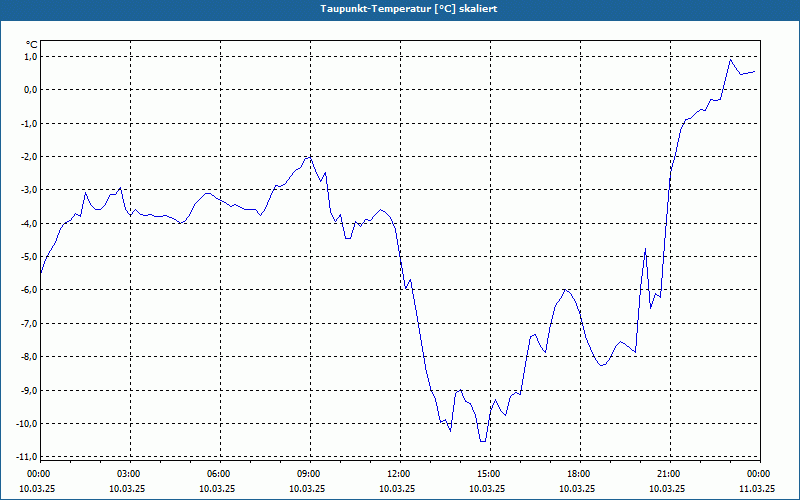
Task: Select the 12:00 time label
Action: point(400,474)
